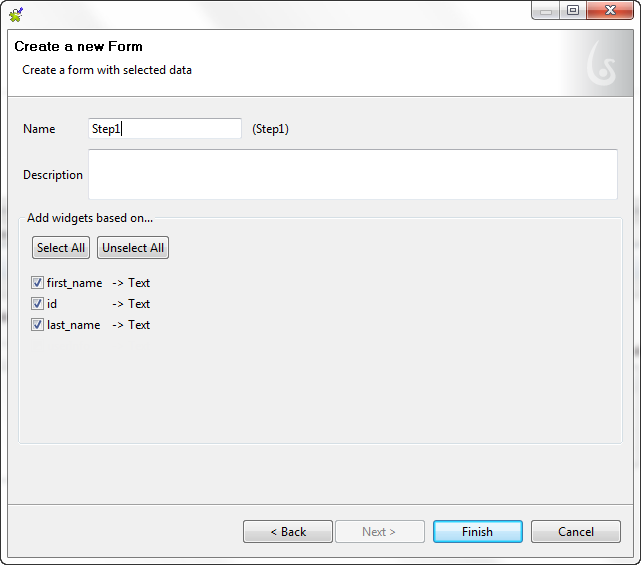The width and height of the screenshot is (641, 565).
Task: Click the 'Add widgets based on...' group label
Action: pos(90,218)
